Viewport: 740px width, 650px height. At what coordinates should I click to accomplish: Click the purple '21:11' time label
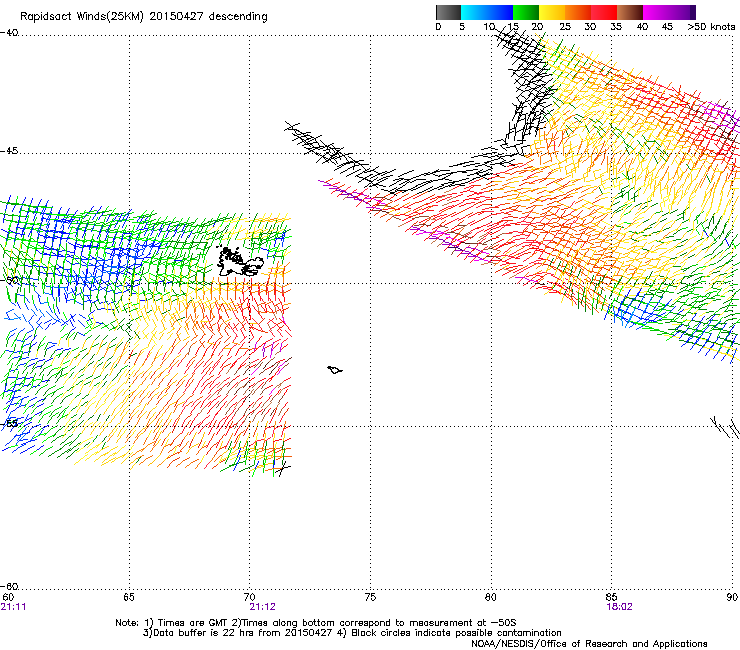[13, 607]
